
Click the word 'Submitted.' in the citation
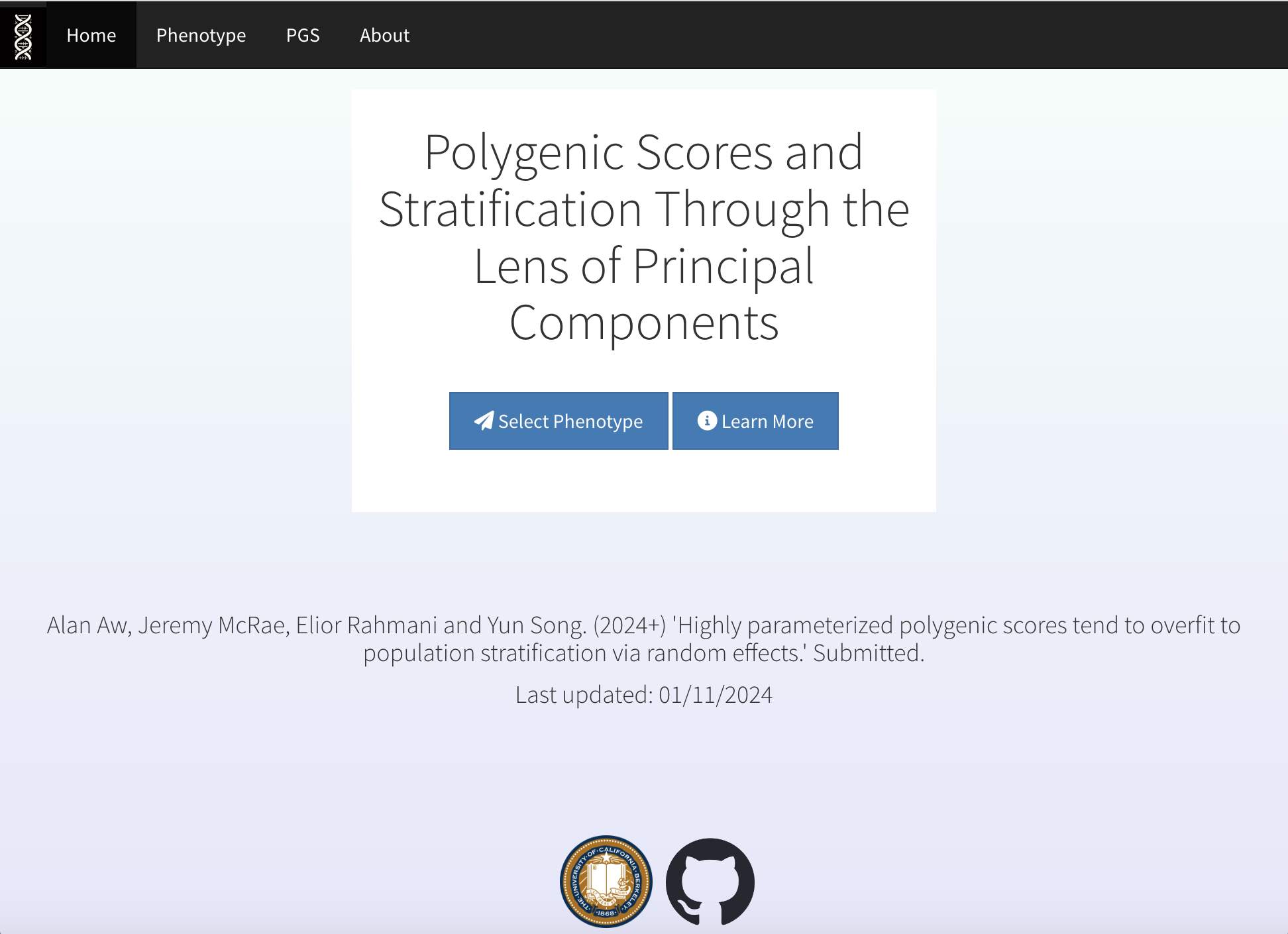pyautogui.click(x=868, y=653)
